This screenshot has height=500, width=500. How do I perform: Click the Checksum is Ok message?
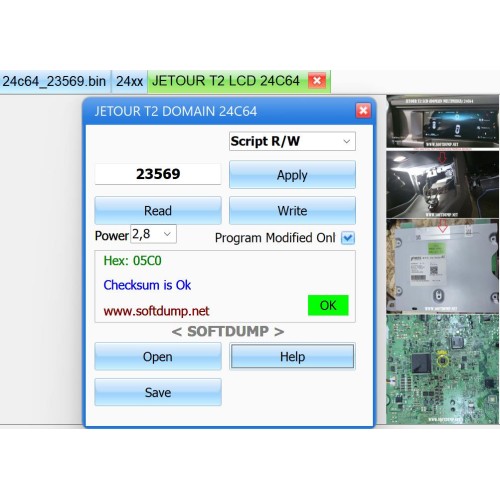click(147, 285)
